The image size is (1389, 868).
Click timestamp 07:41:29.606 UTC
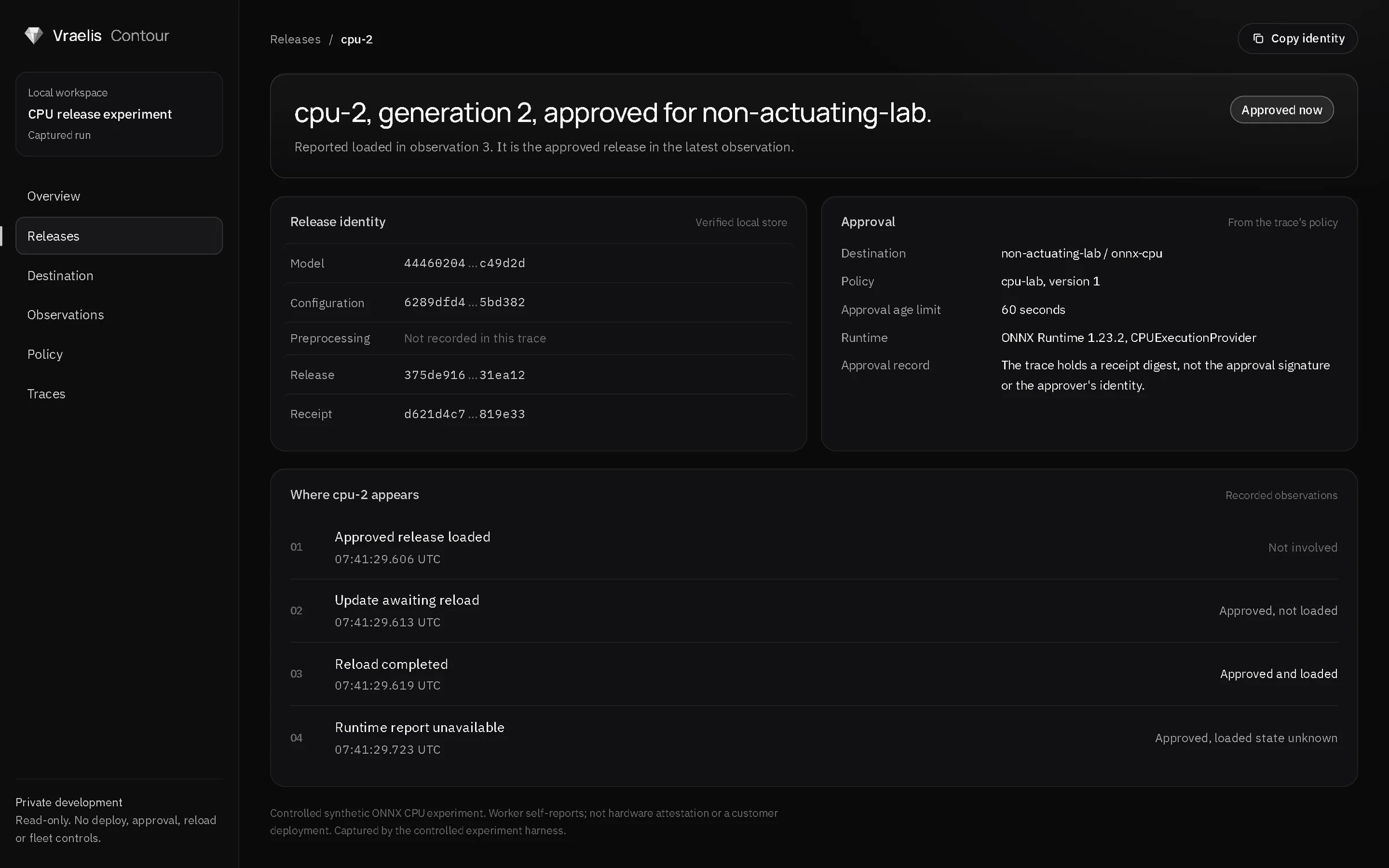point(388,560)
